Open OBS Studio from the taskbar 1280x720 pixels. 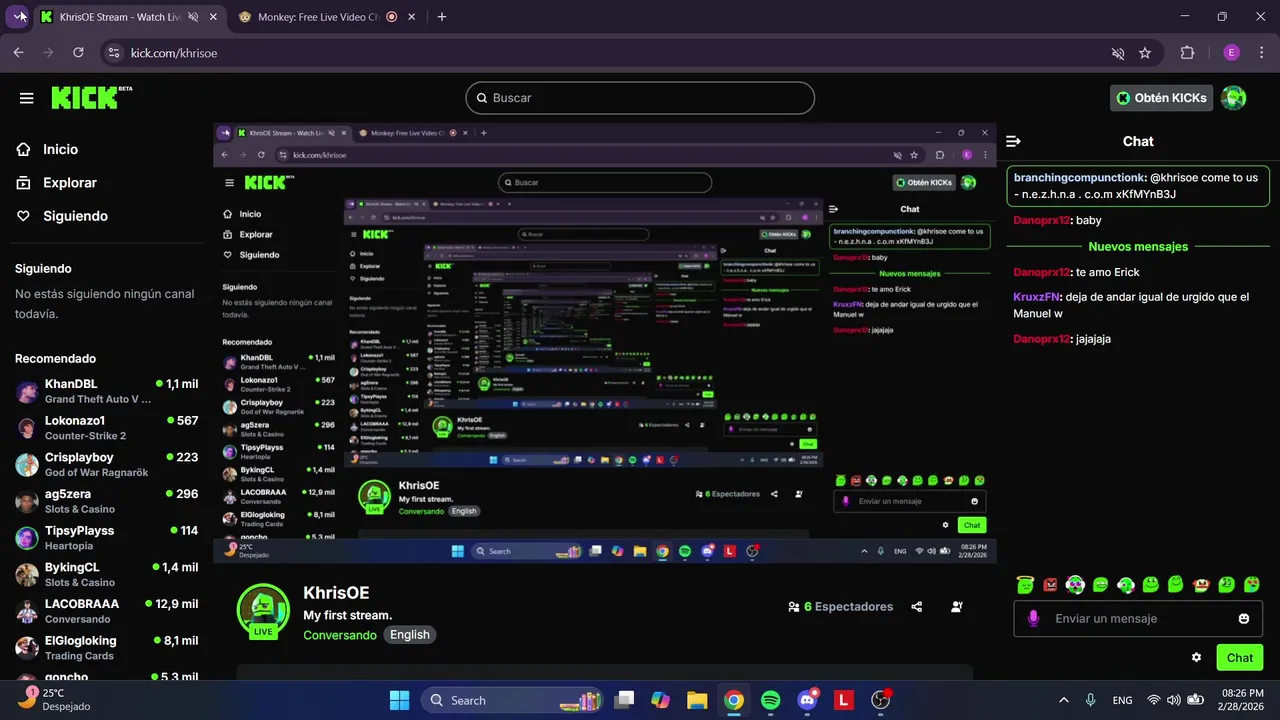pyautogui.click(x=880, y=700)
